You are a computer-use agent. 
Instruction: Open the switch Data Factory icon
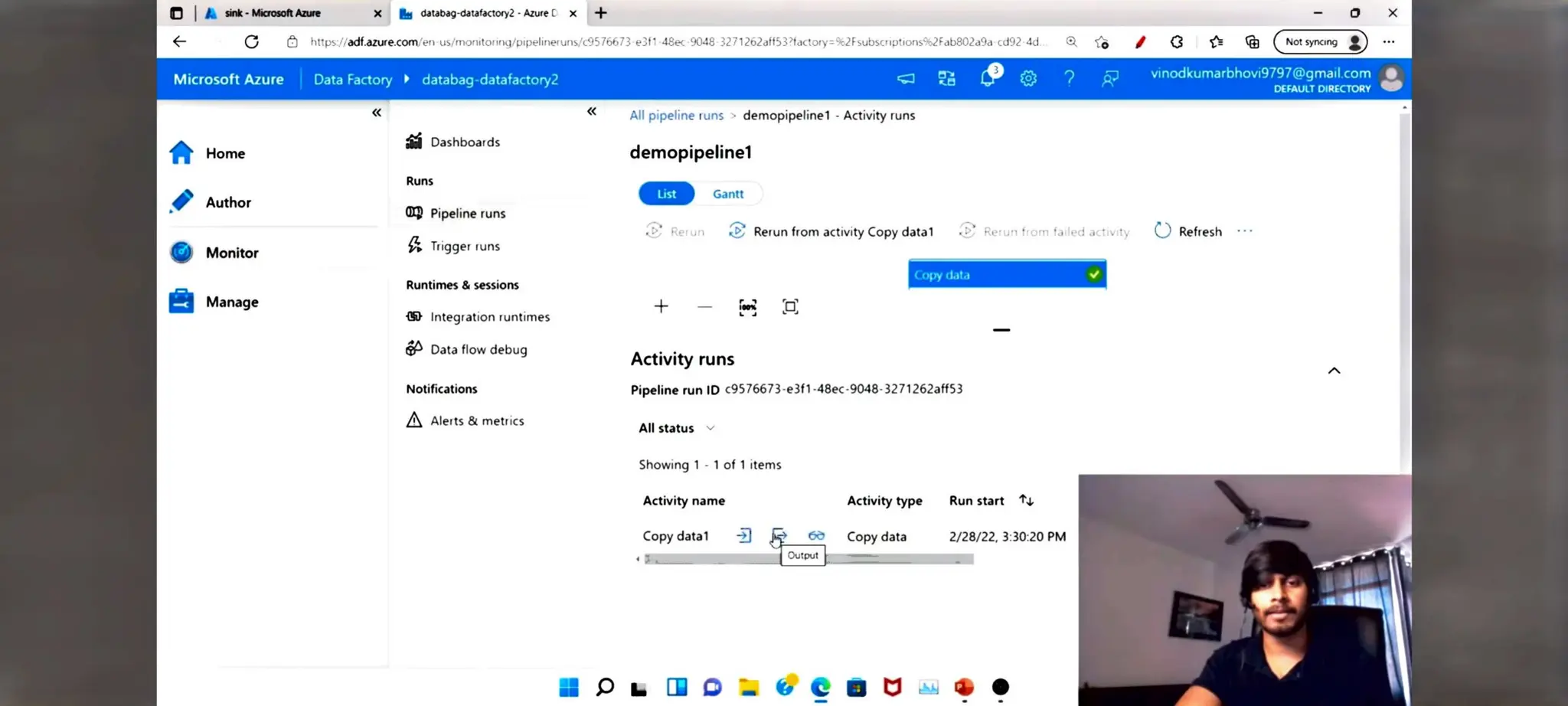pos(946,78)
